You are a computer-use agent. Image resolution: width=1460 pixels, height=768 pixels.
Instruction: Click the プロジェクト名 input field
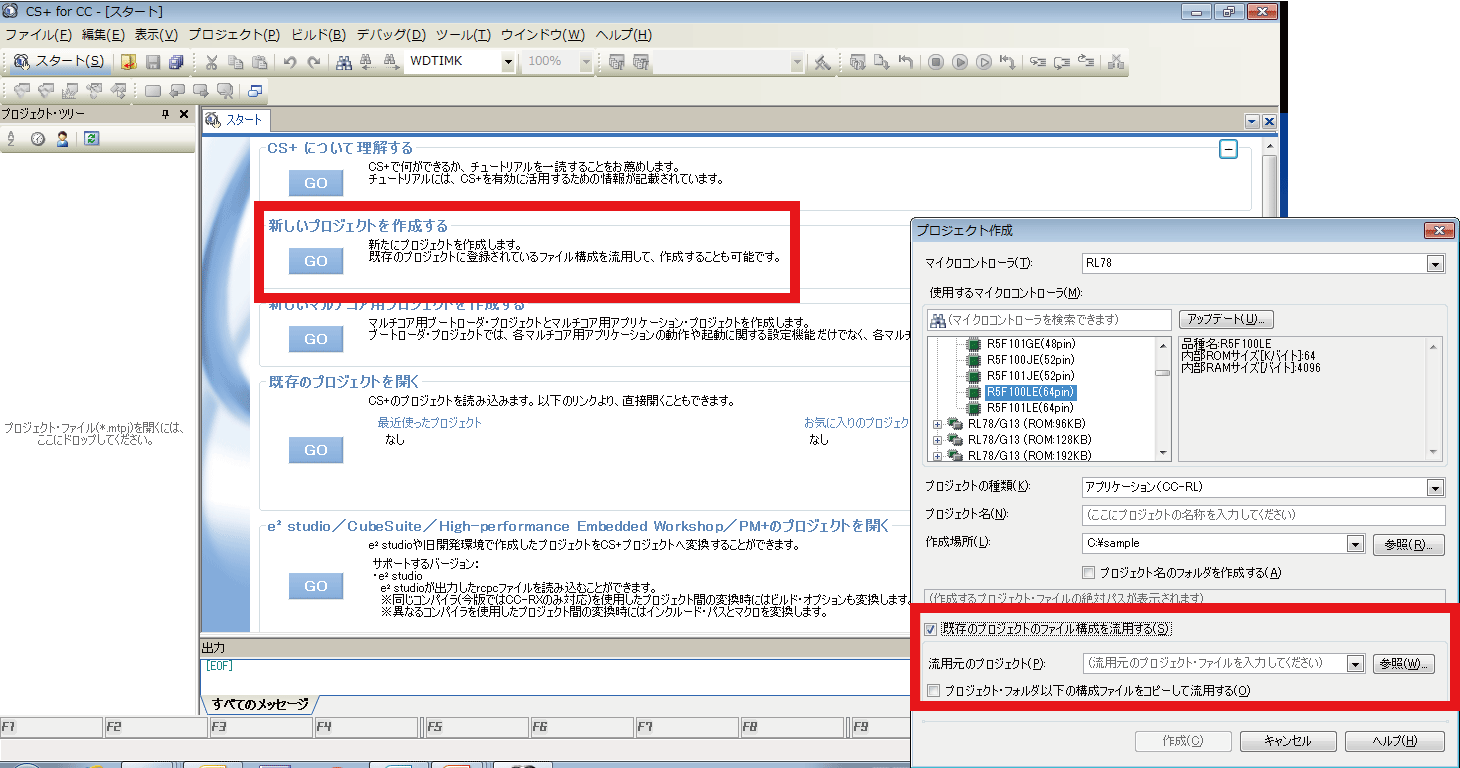[x=1263, y=515]
